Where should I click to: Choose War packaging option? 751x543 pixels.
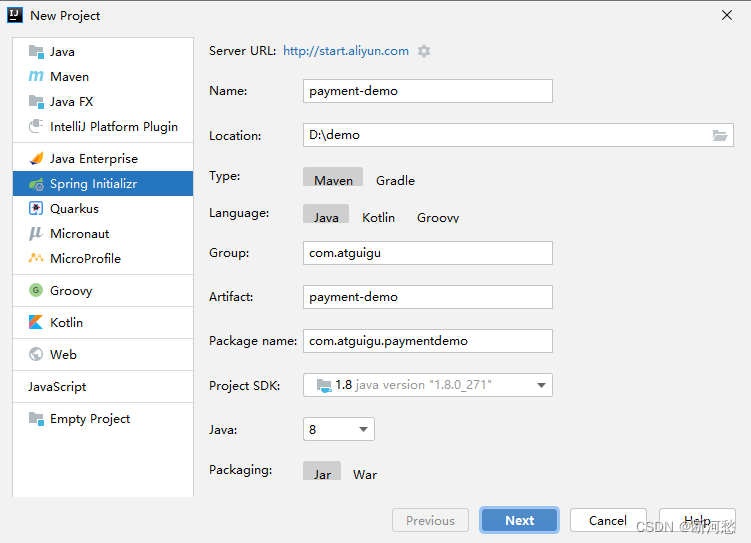[x=365, y=474]
